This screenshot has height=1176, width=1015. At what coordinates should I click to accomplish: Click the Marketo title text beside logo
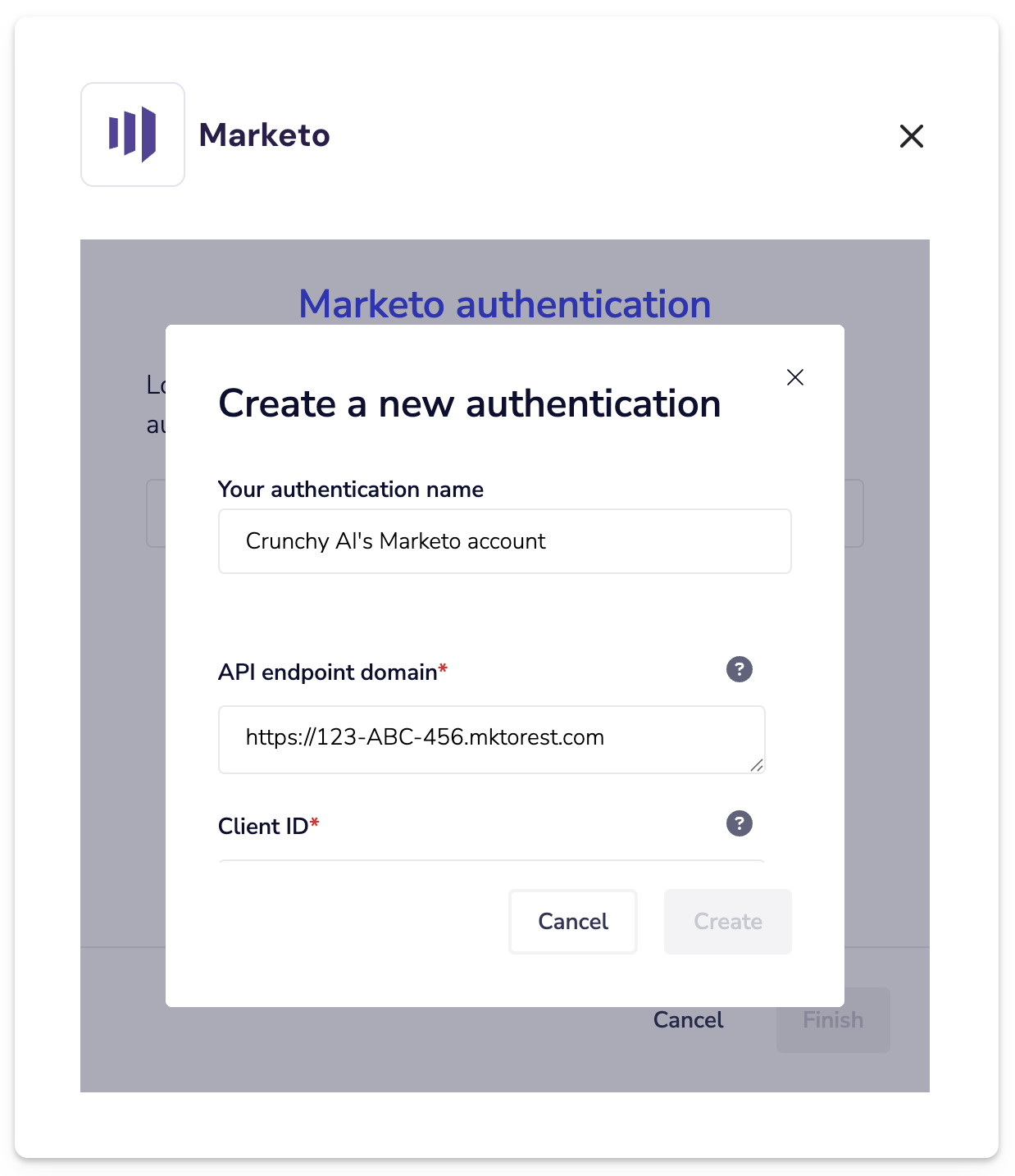pyautogui.click(x=264, y=135)
